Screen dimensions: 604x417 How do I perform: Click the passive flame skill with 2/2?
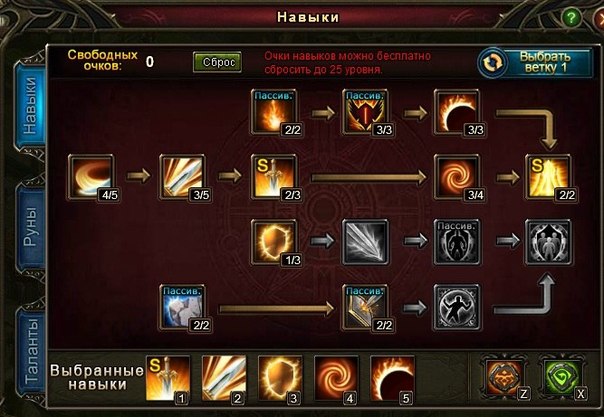(x=274, y=112)
